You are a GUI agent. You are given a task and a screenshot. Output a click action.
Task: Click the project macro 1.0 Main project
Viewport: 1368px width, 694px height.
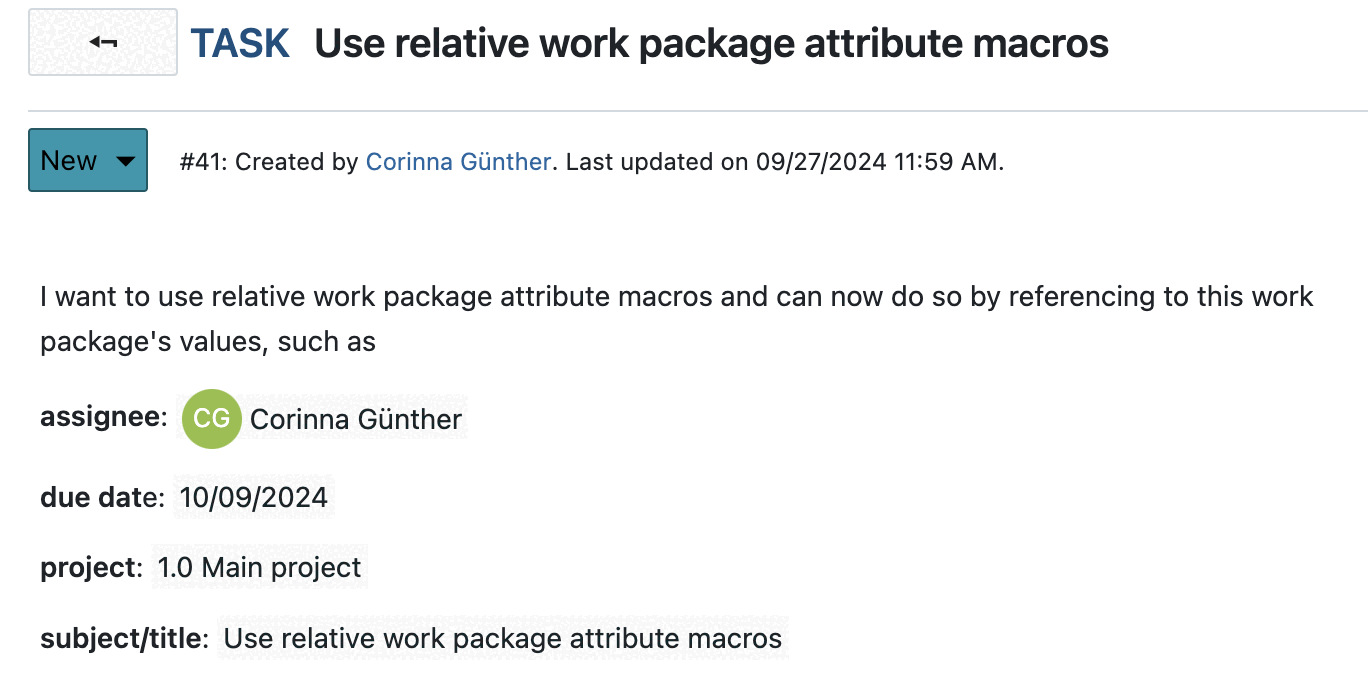click(258, 567)
